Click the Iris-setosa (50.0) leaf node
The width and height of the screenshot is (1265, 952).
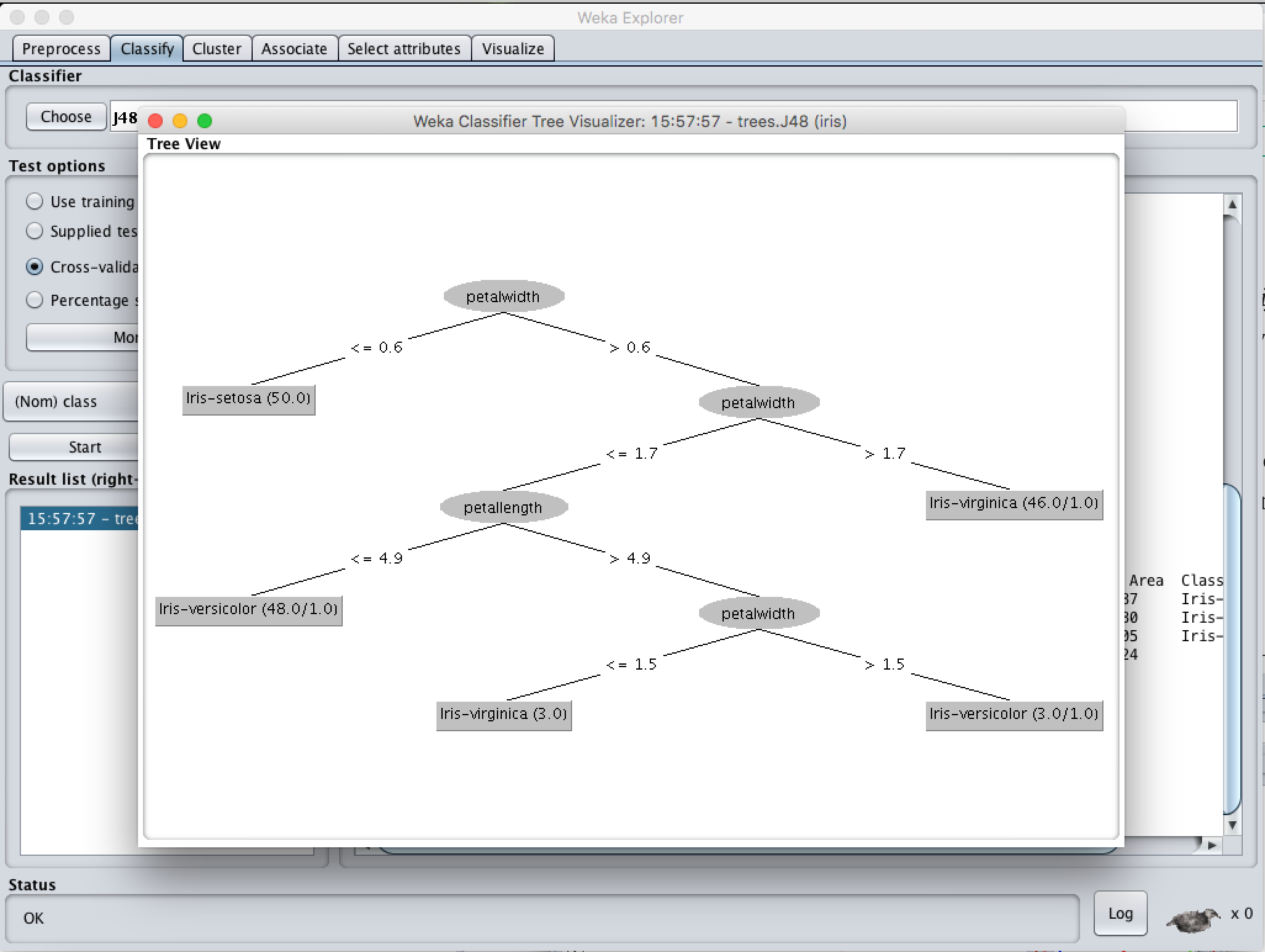click(x=248, y=399)
